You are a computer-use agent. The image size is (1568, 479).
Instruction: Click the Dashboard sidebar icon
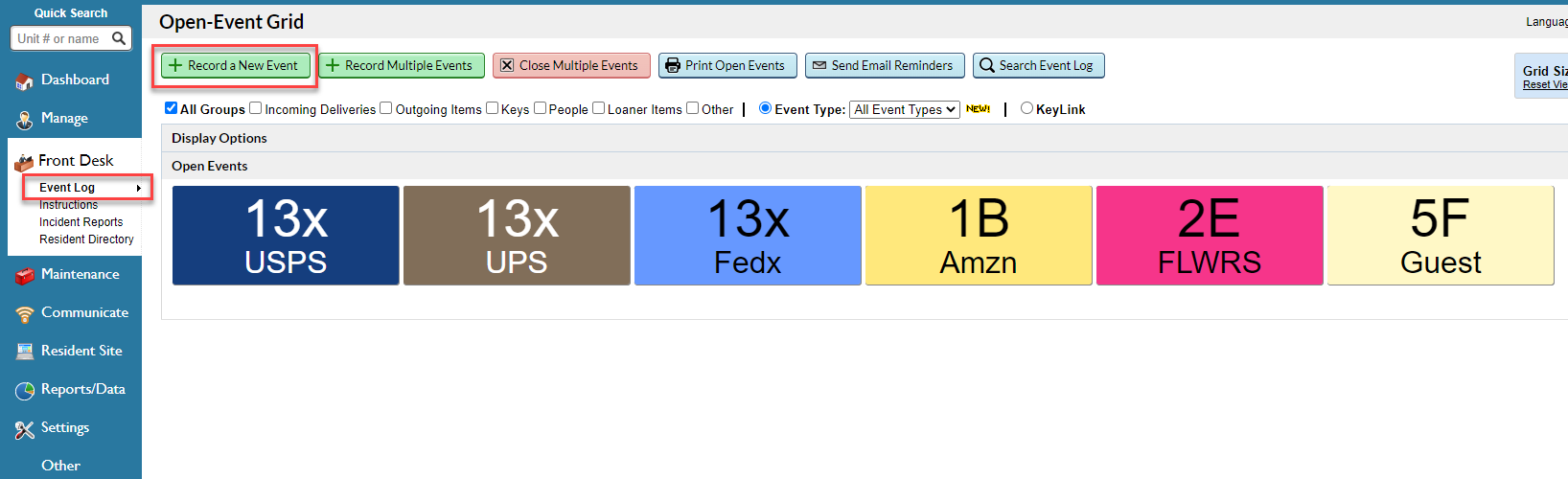pyautogui.click(x=25, y=81)
